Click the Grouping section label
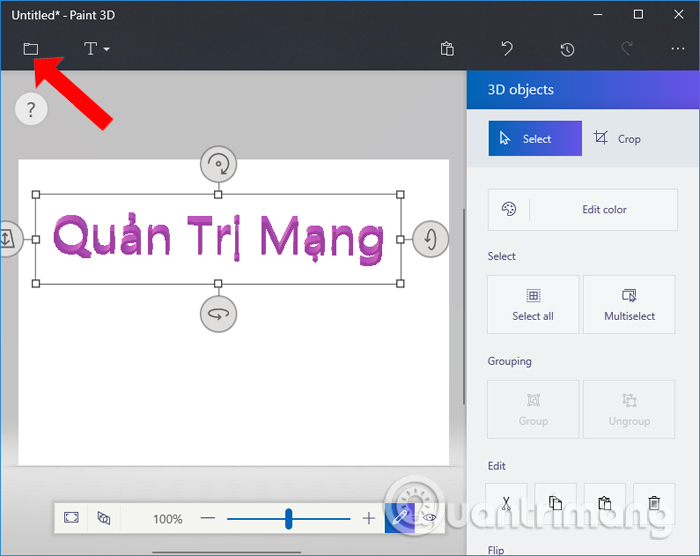The height and width of the screenshot is (556, 700). pos(509,361)
